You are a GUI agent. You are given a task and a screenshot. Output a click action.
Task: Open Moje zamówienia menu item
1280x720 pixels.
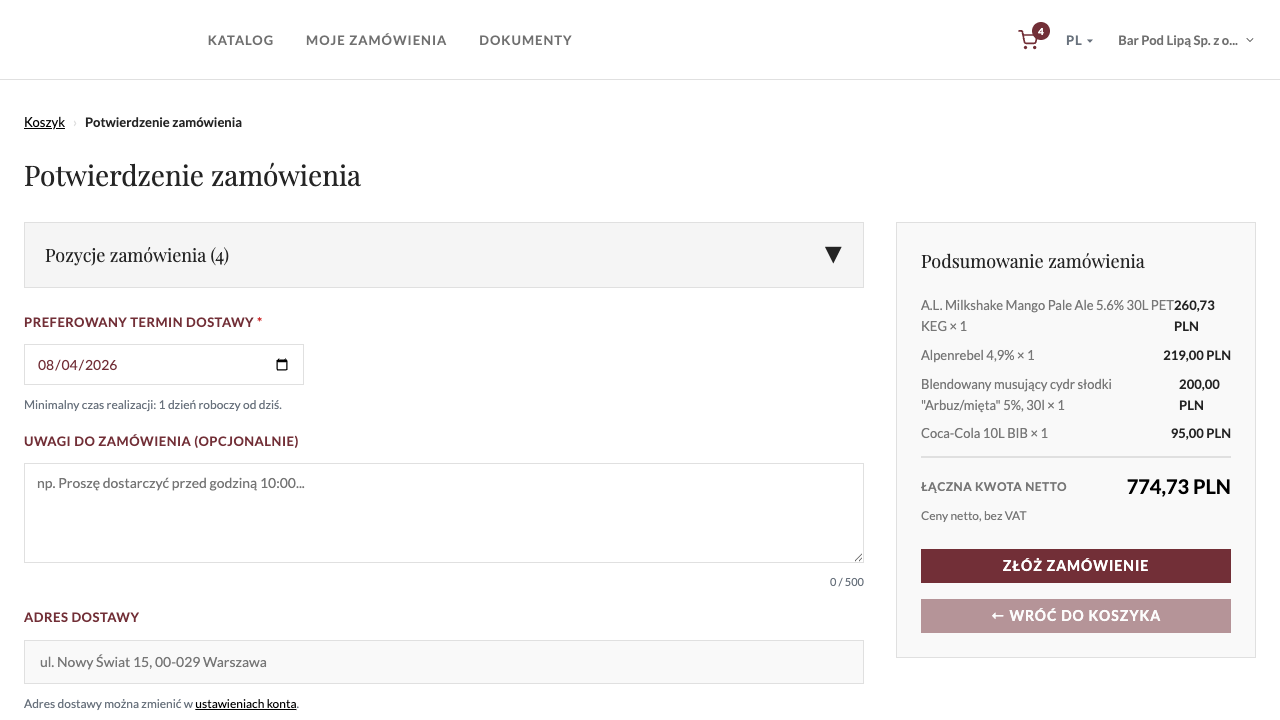tap(376, 40)
